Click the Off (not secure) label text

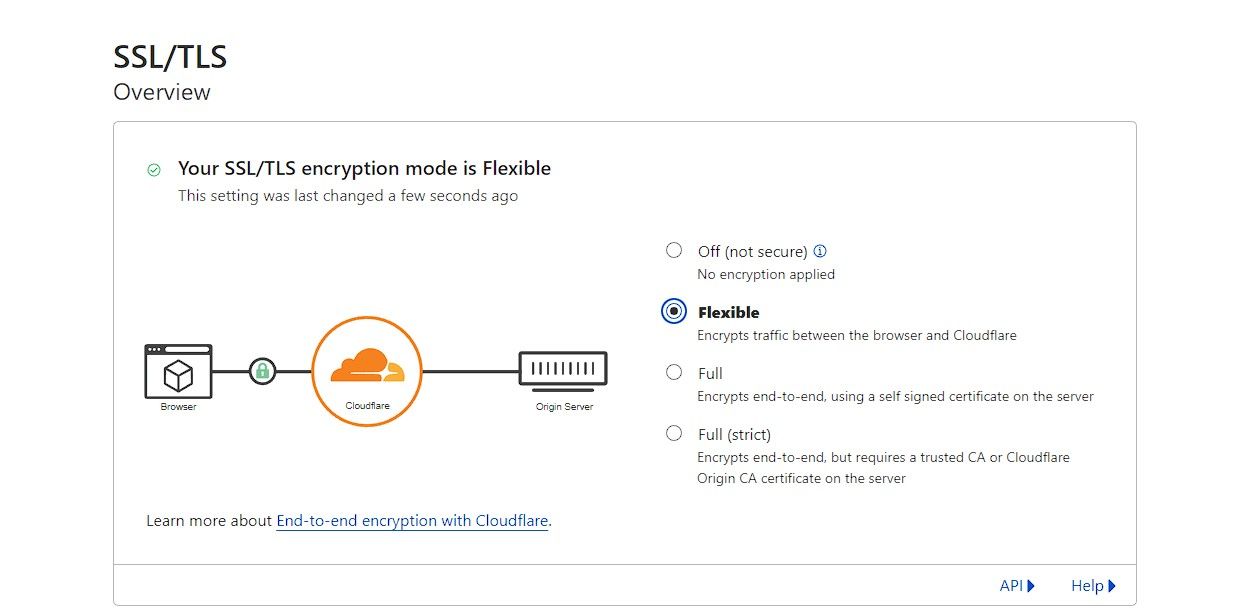[752, 252]
